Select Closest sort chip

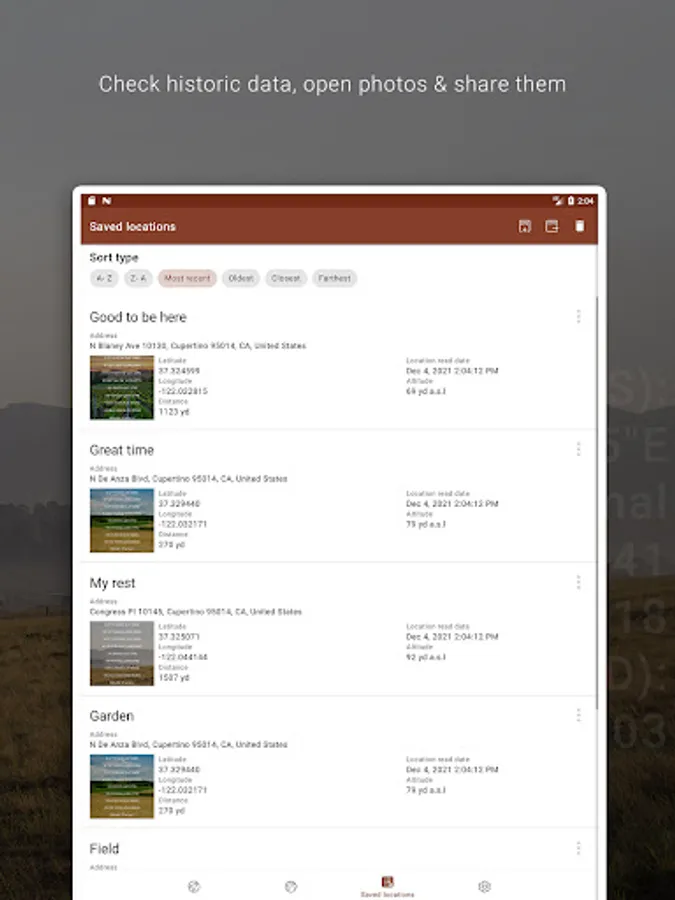[x=286, y=278]
